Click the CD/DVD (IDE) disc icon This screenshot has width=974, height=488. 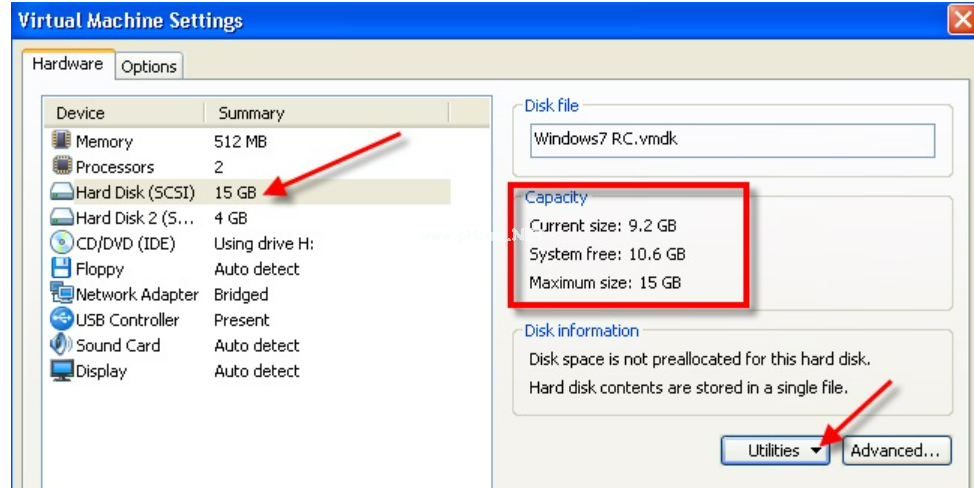pos(62,243)
